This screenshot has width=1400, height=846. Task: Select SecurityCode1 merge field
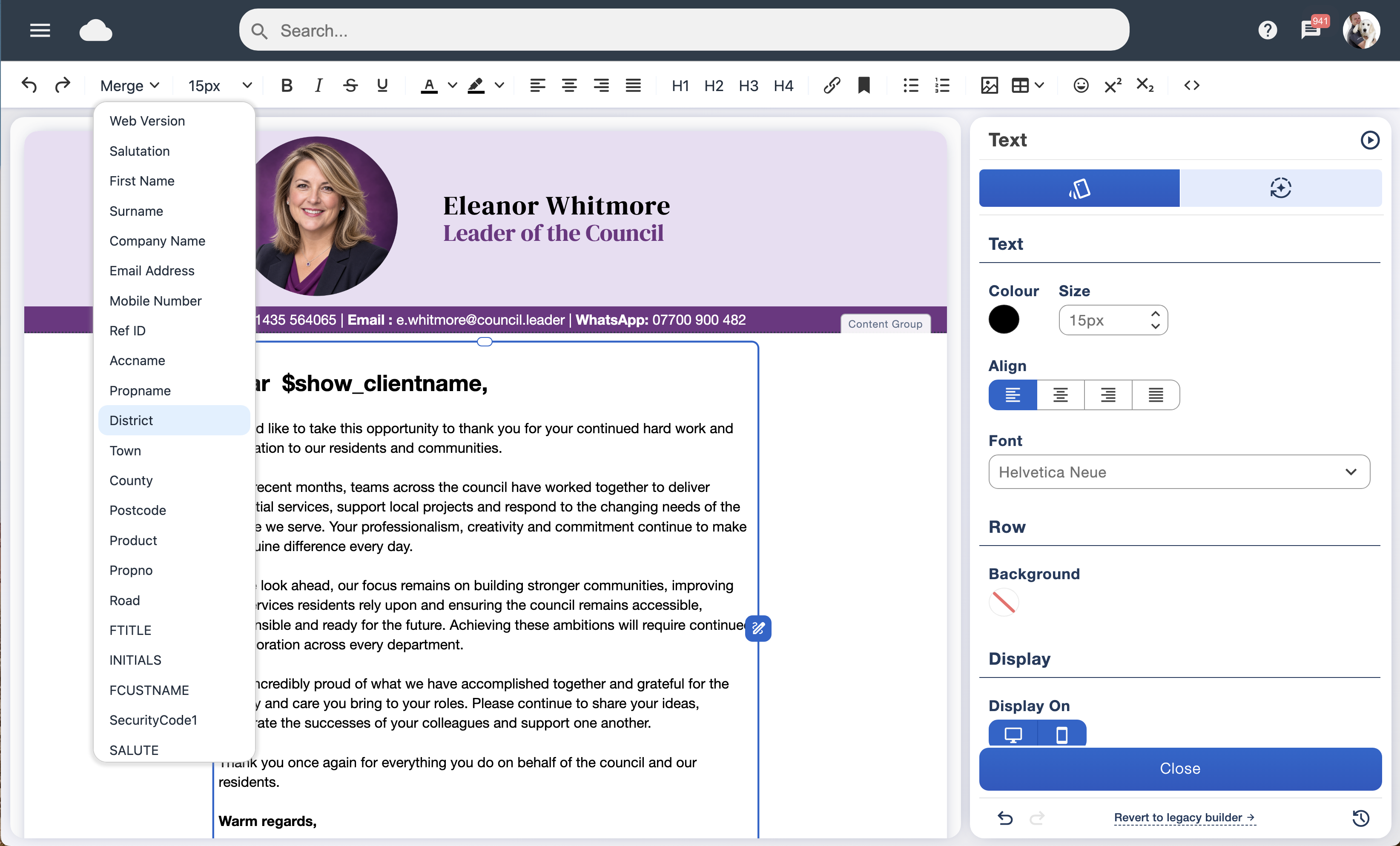174,720
